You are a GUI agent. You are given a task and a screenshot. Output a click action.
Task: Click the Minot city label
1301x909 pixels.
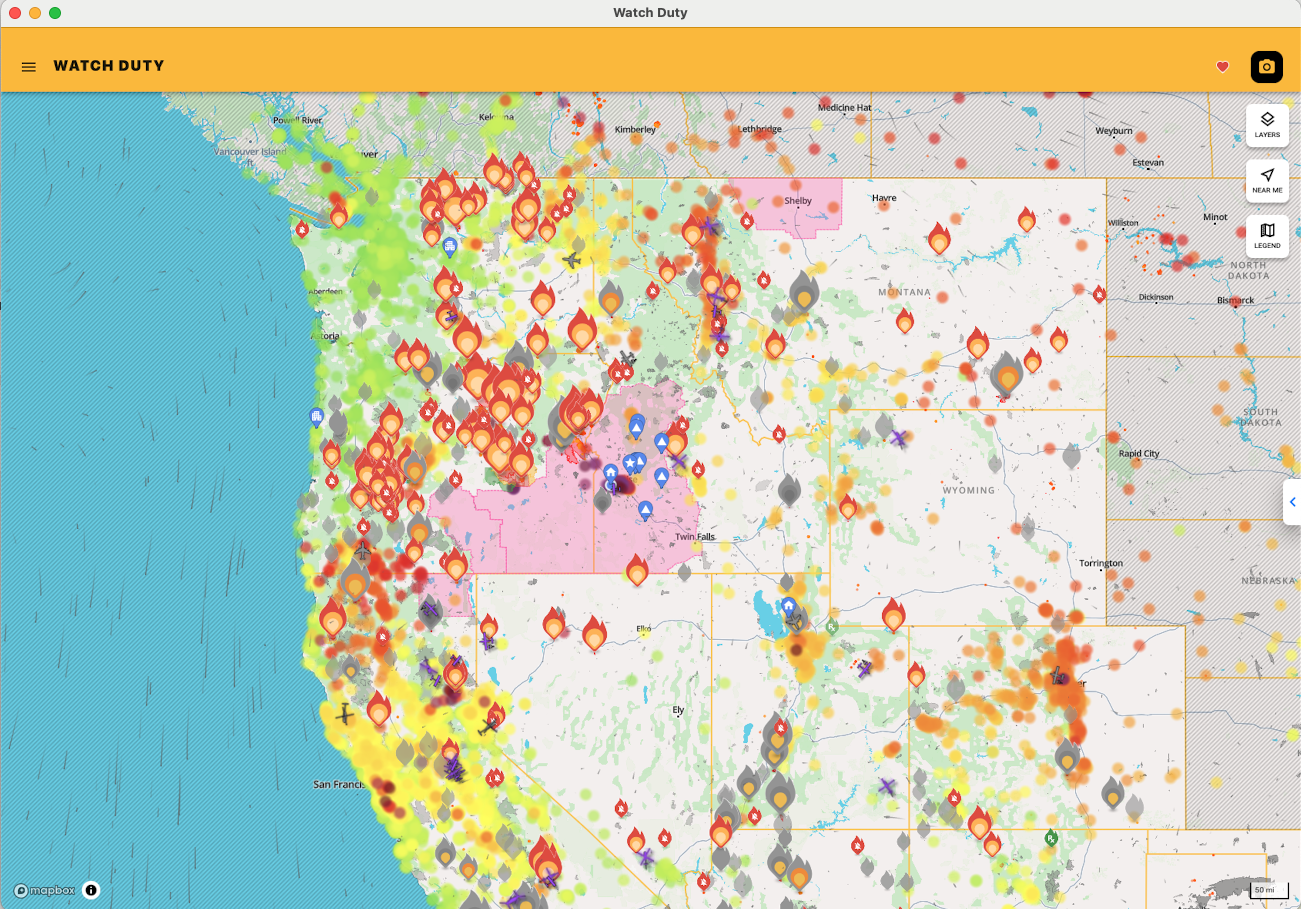[x=1215, y=217]
